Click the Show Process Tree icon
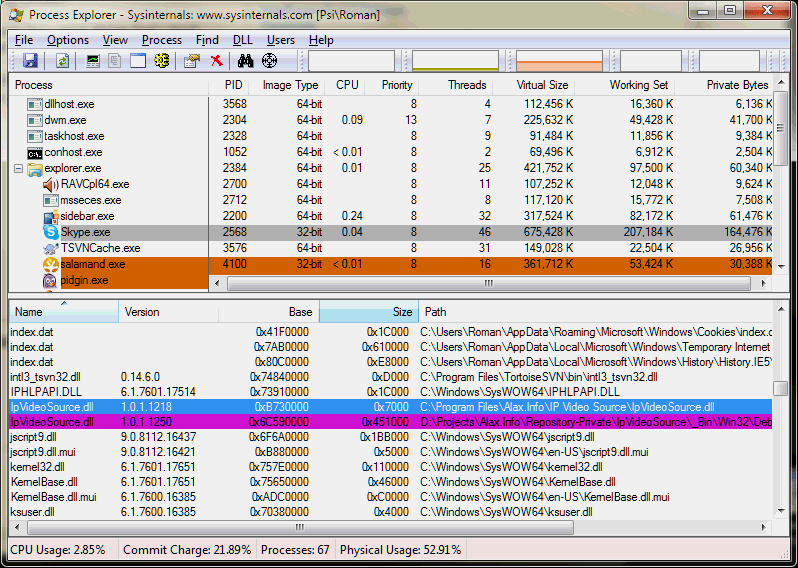 point(115,61)
